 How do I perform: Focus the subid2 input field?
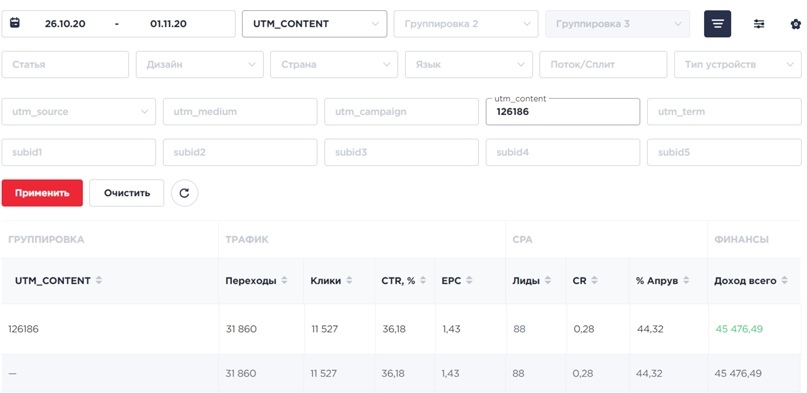tap(240, 152)
